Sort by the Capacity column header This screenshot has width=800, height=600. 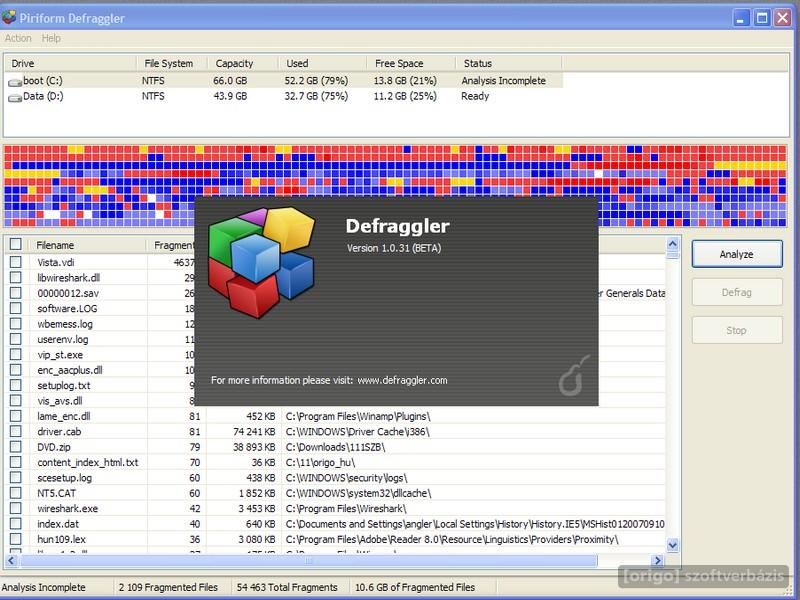point(243,63)
